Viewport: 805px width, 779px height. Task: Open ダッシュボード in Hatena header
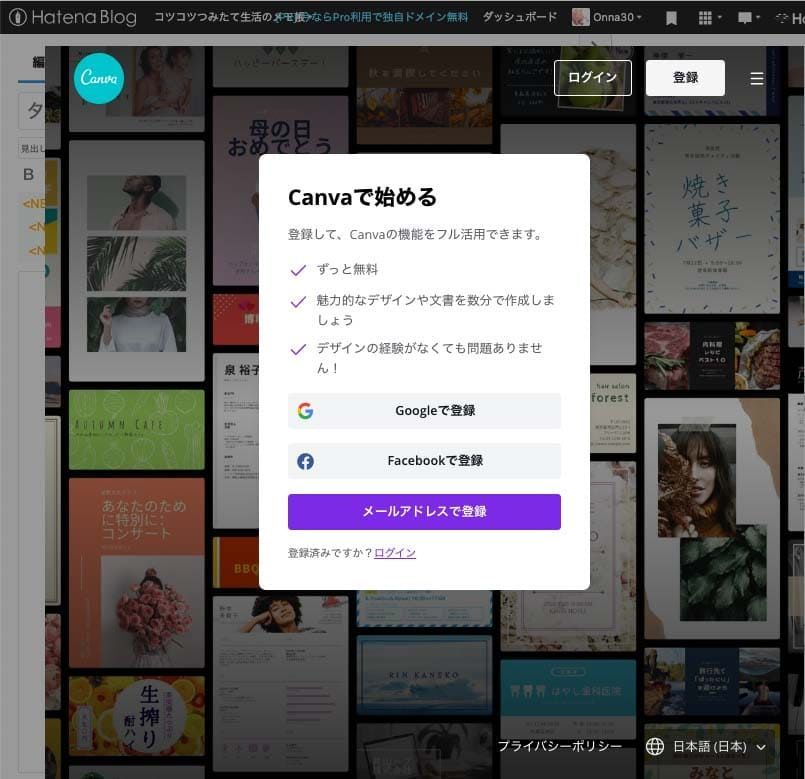pyautogui.click(x=520, y=17)
